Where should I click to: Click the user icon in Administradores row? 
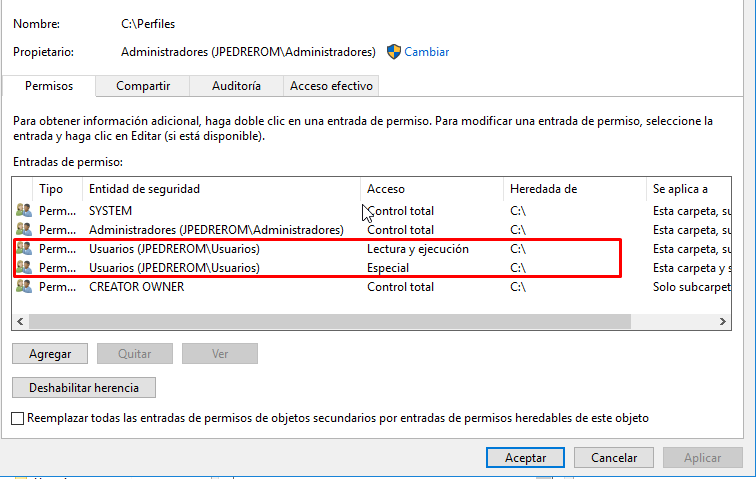click(x=24, y=230)
